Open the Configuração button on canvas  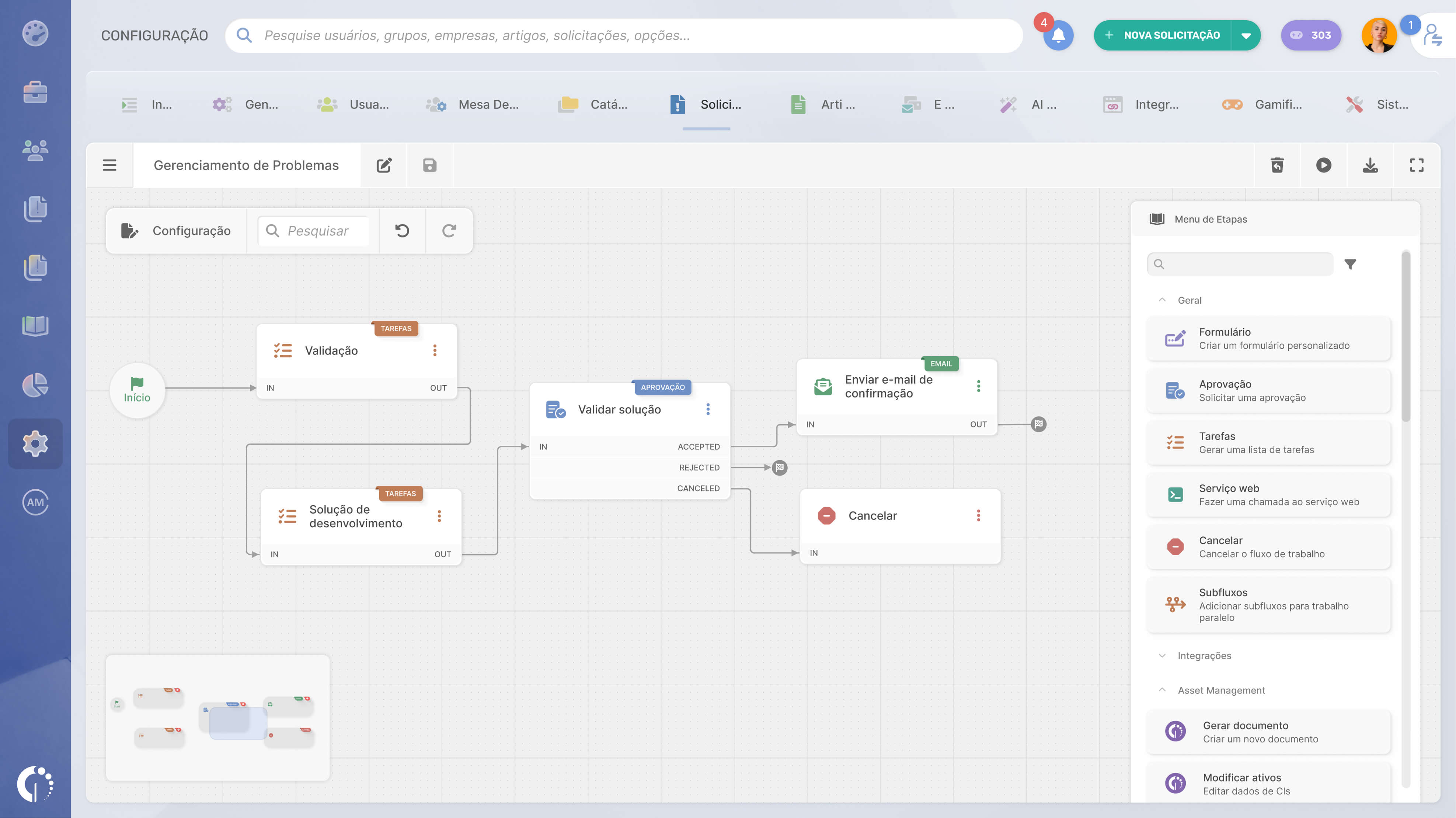(x=176, y=231)
